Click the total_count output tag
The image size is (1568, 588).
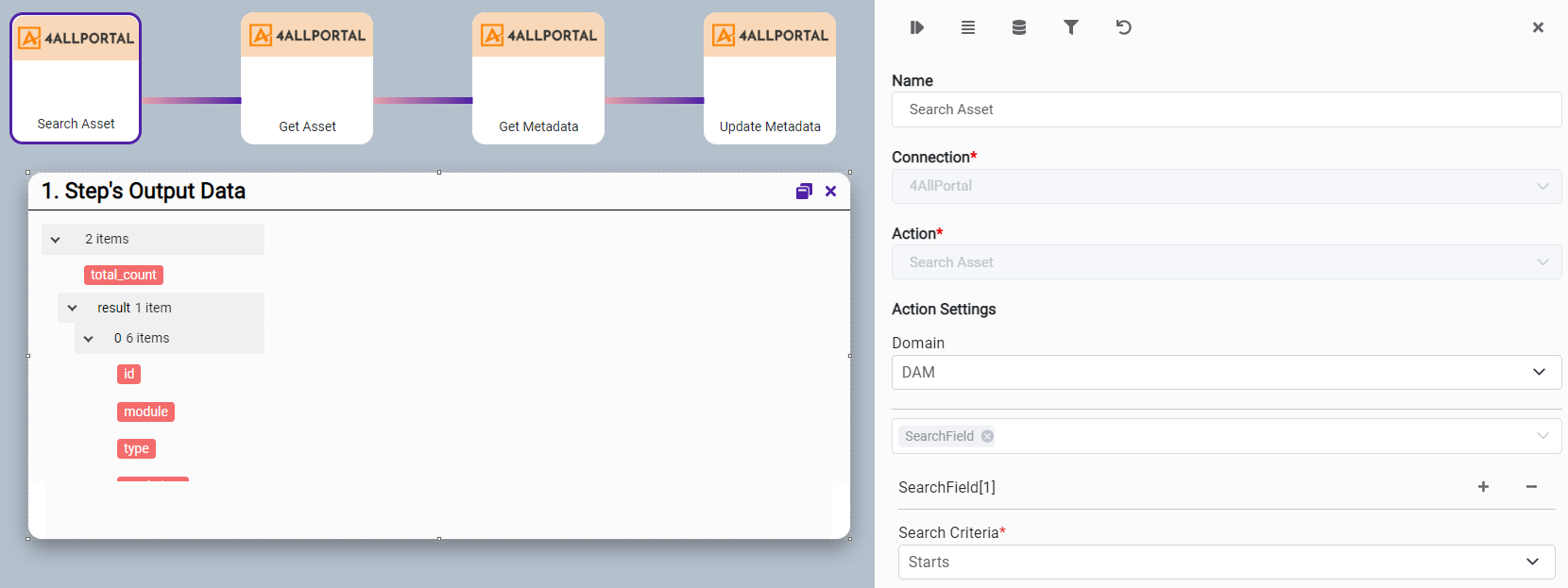click(x=124, y=275)
